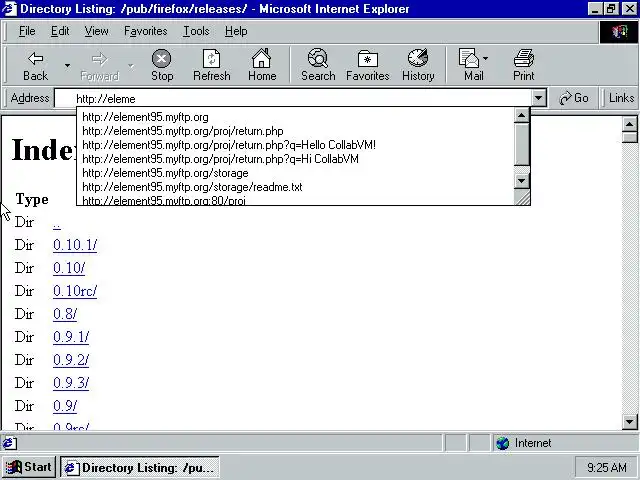
Task: Click the IE throbber logo
Action: (619, 32)
